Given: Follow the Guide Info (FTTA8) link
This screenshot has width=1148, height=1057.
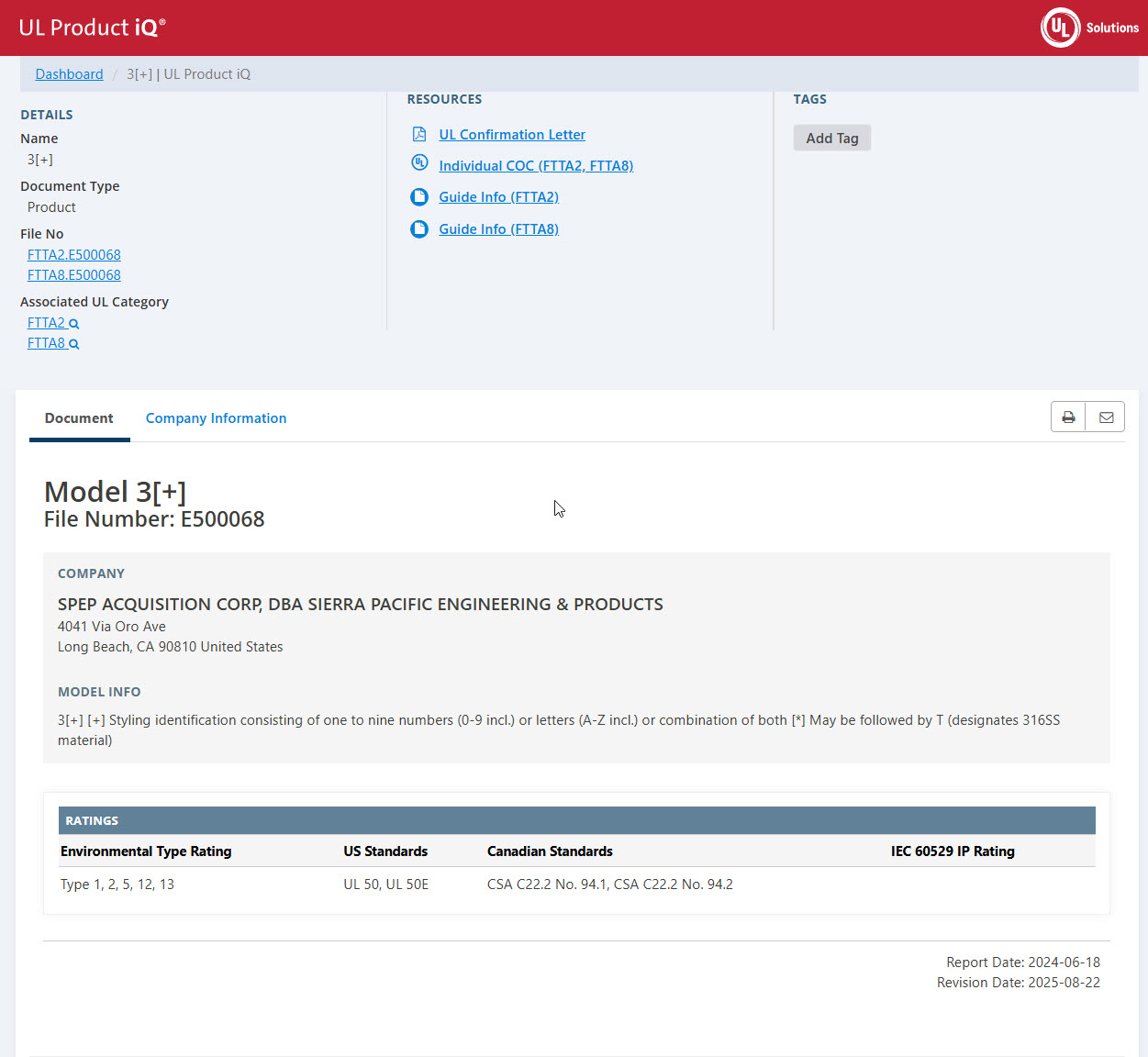Looking at the screenshot, I should tap(498, 229).
